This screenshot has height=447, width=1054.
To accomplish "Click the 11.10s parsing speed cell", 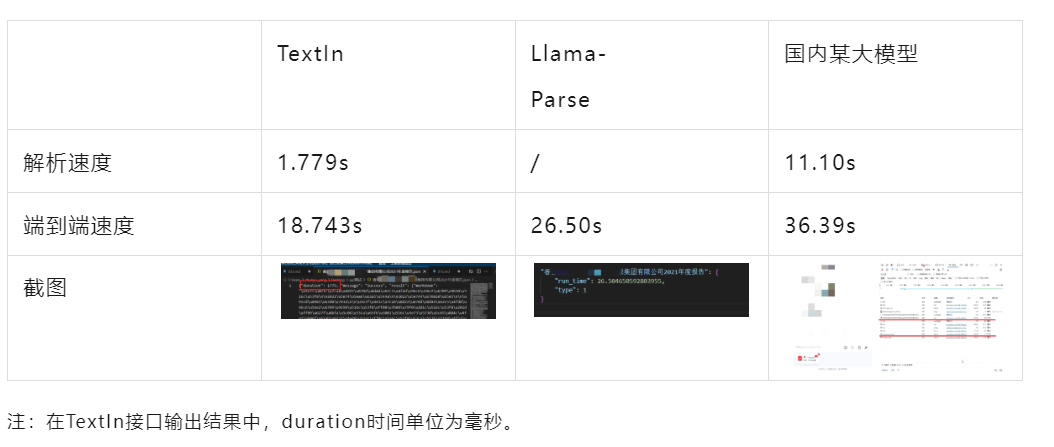I will pos(820,163).
